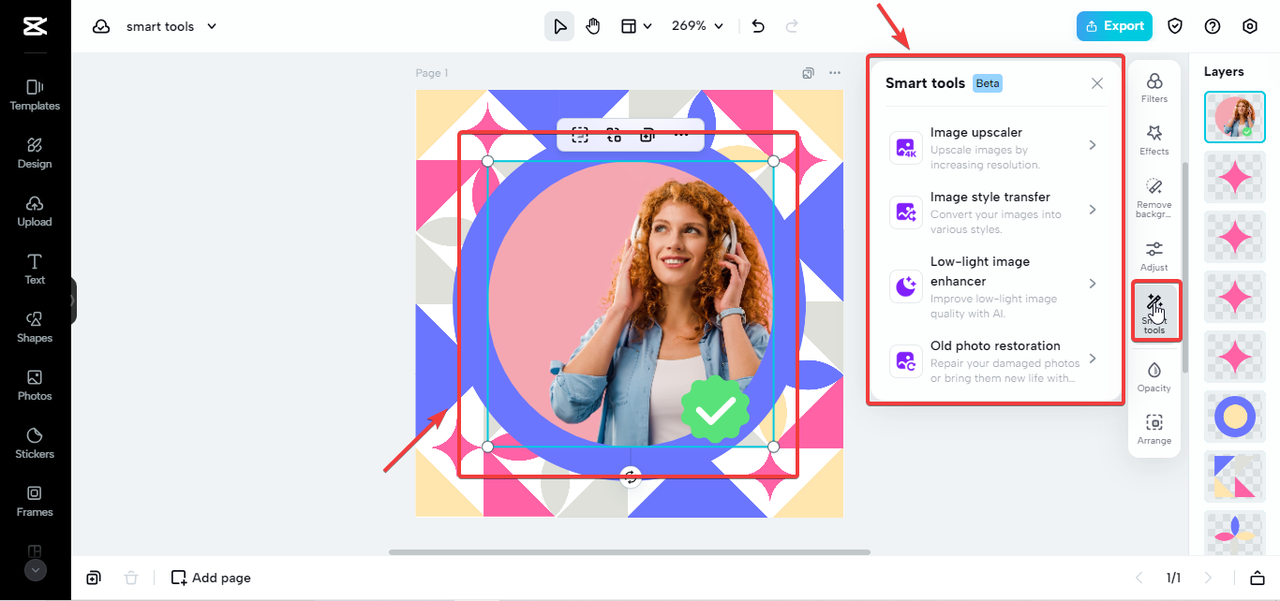Open the Upload sidebar tab
Viewport: 1280px width, 601px height.
35,211
